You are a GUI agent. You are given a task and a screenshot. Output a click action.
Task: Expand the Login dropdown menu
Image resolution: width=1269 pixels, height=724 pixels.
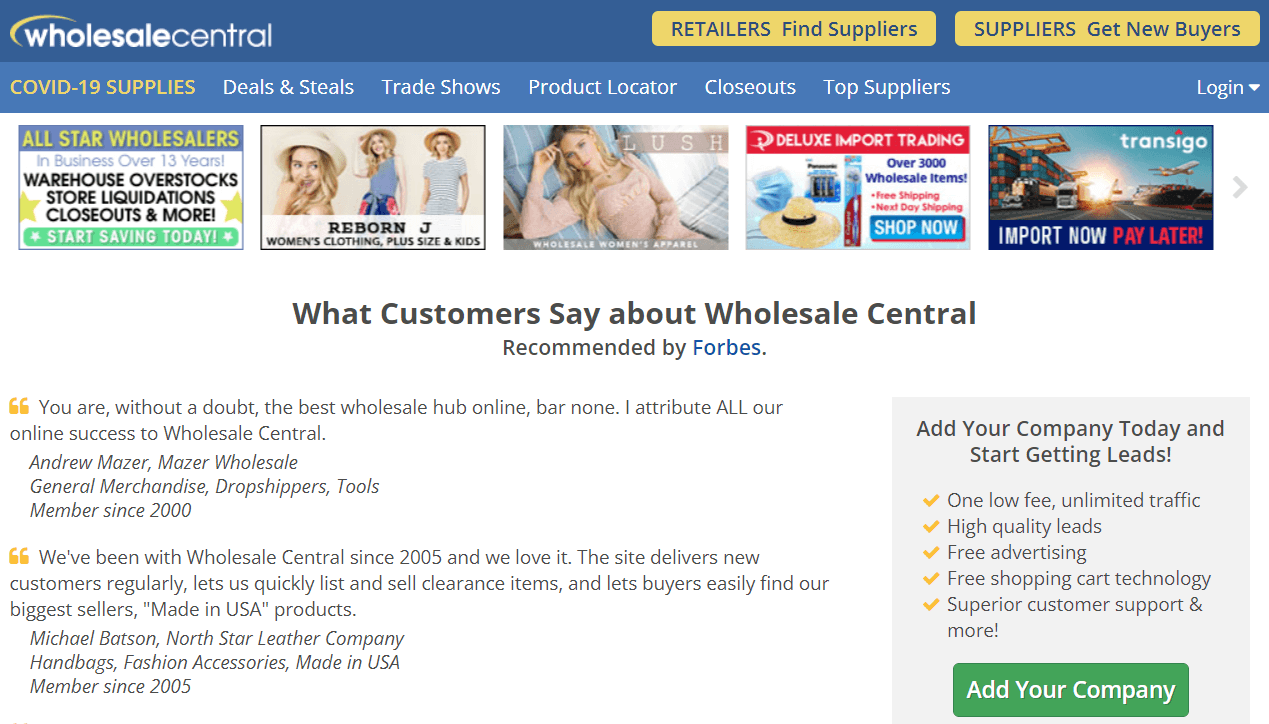tap(1227, 88)
